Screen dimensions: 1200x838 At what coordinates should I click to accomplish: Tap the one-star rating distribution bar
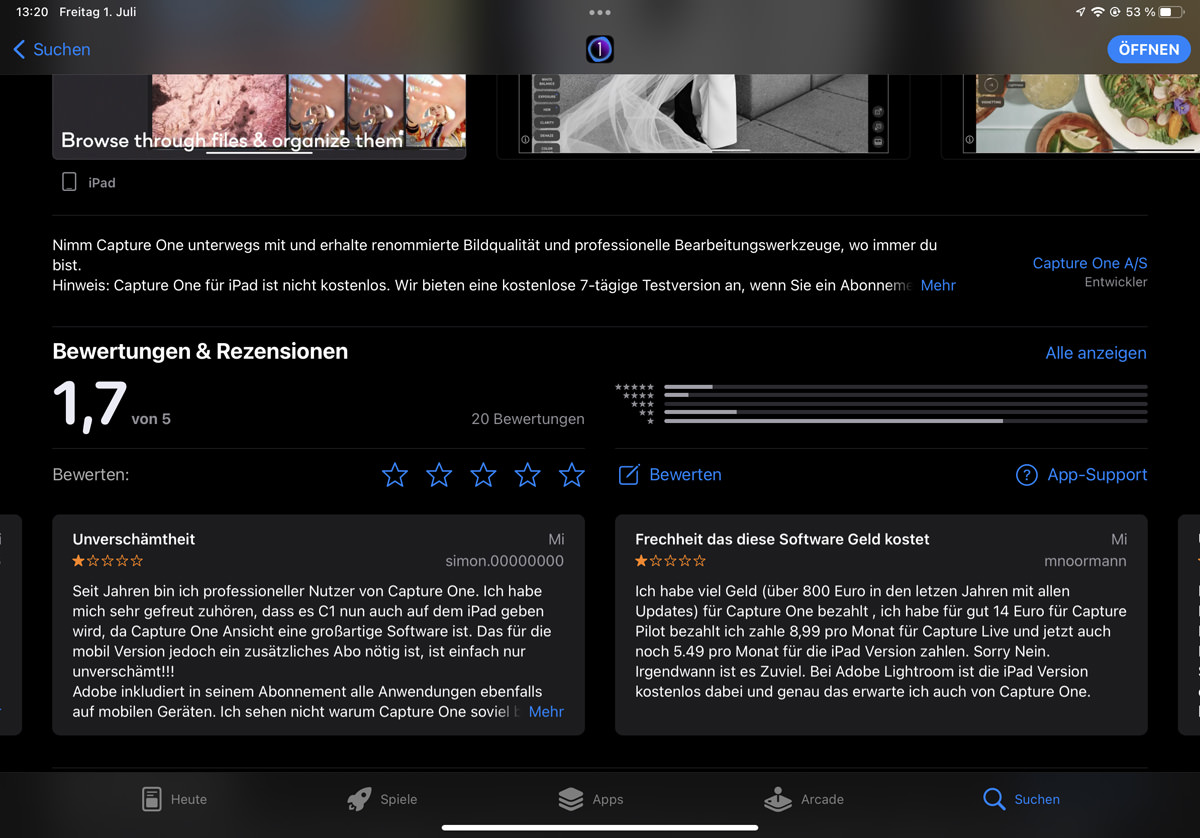click(x=905, y=421)
